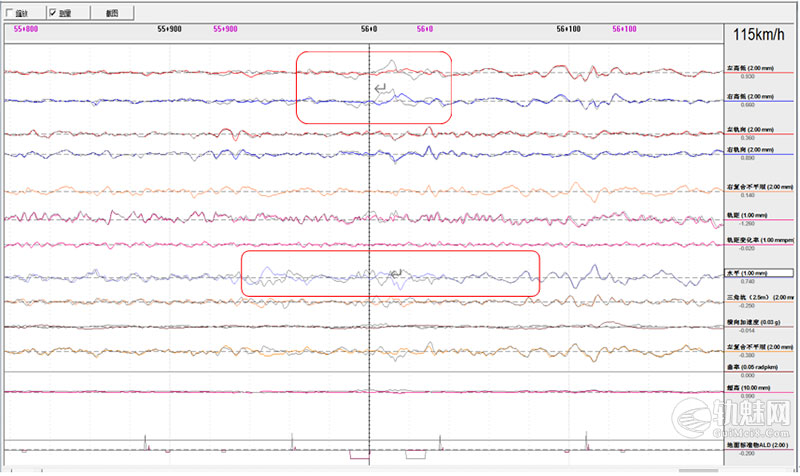Select the 横向加速度 (0.03 g) channel label
Screen dimensions: 800x476
754,322
